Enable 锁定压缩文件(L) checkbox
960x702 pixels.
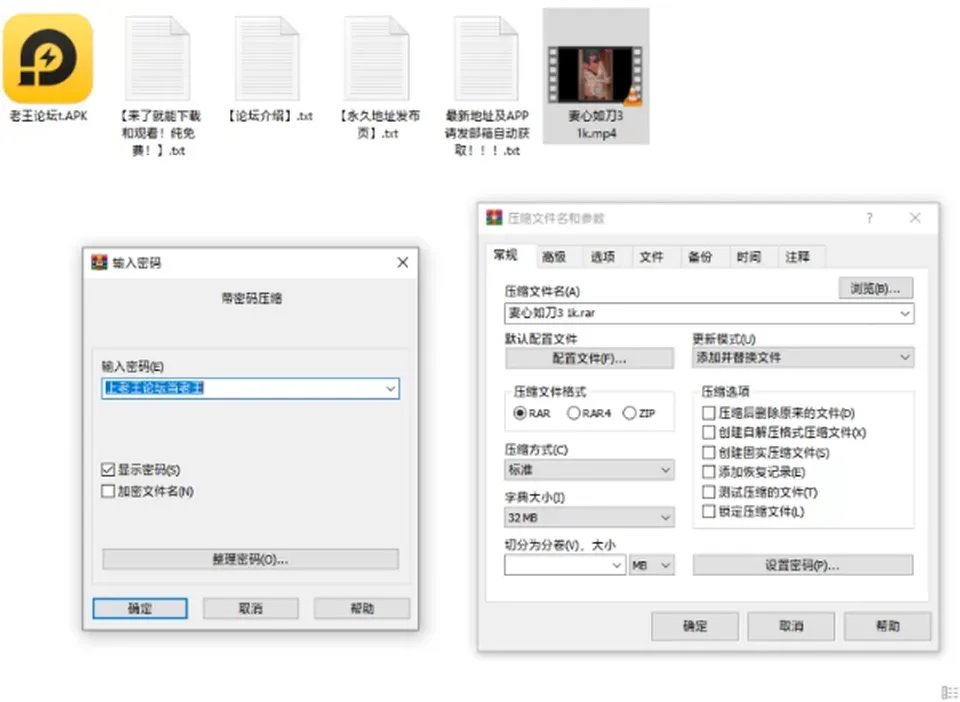pyautogui.click(x=708, y=512)
